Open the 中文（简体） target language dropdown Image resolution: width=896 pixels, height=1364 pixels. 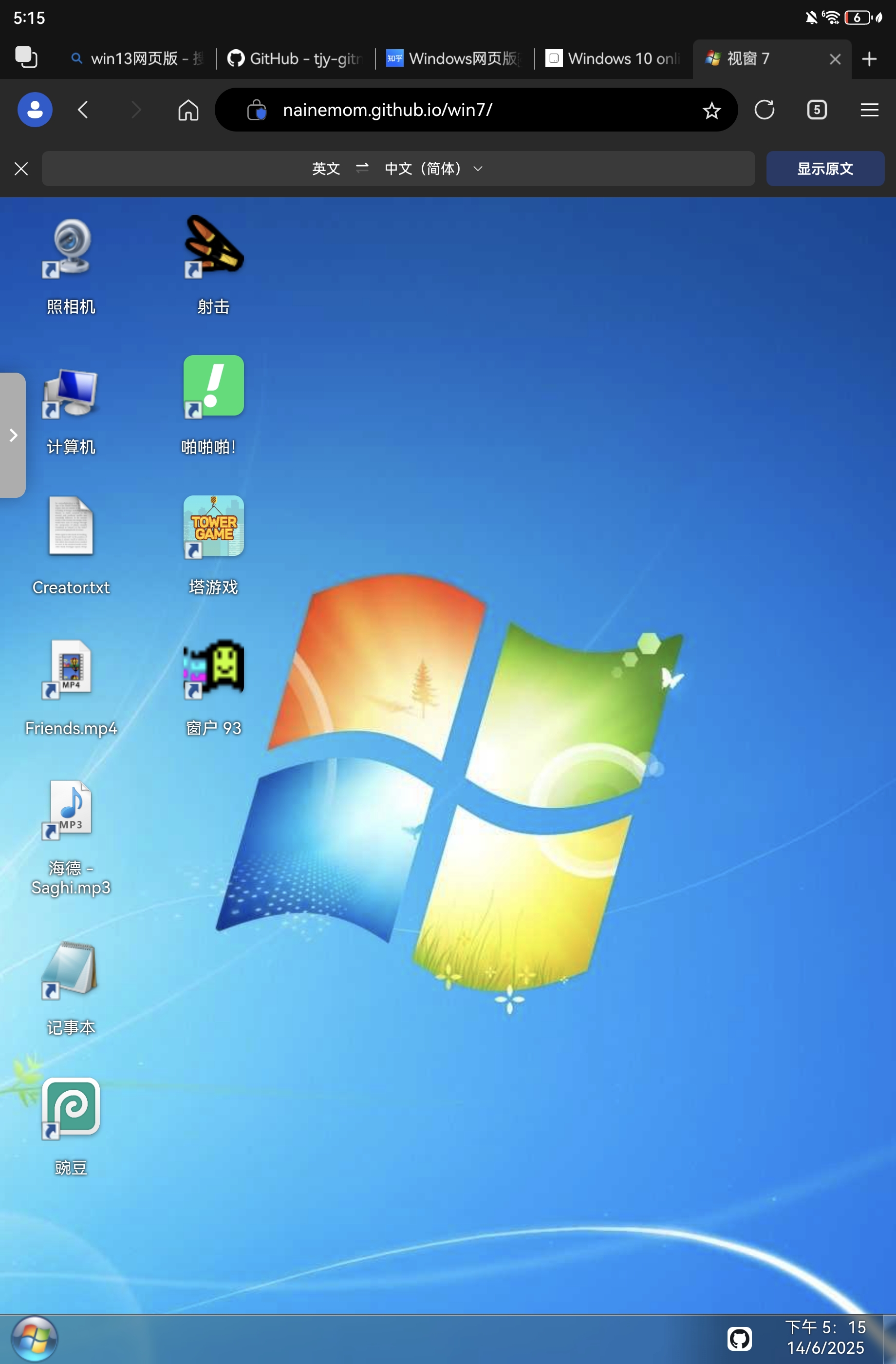(434, 169)
